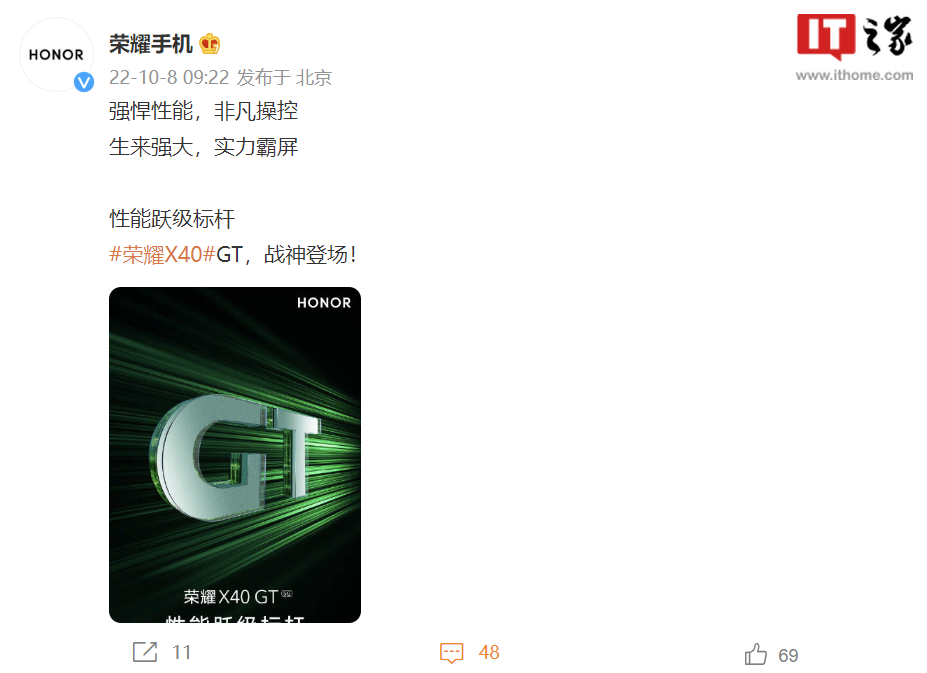Viewport: 927px width, 673px height.
Task: Open the 荣耀手机 account name
Action: tap(151, 44)
